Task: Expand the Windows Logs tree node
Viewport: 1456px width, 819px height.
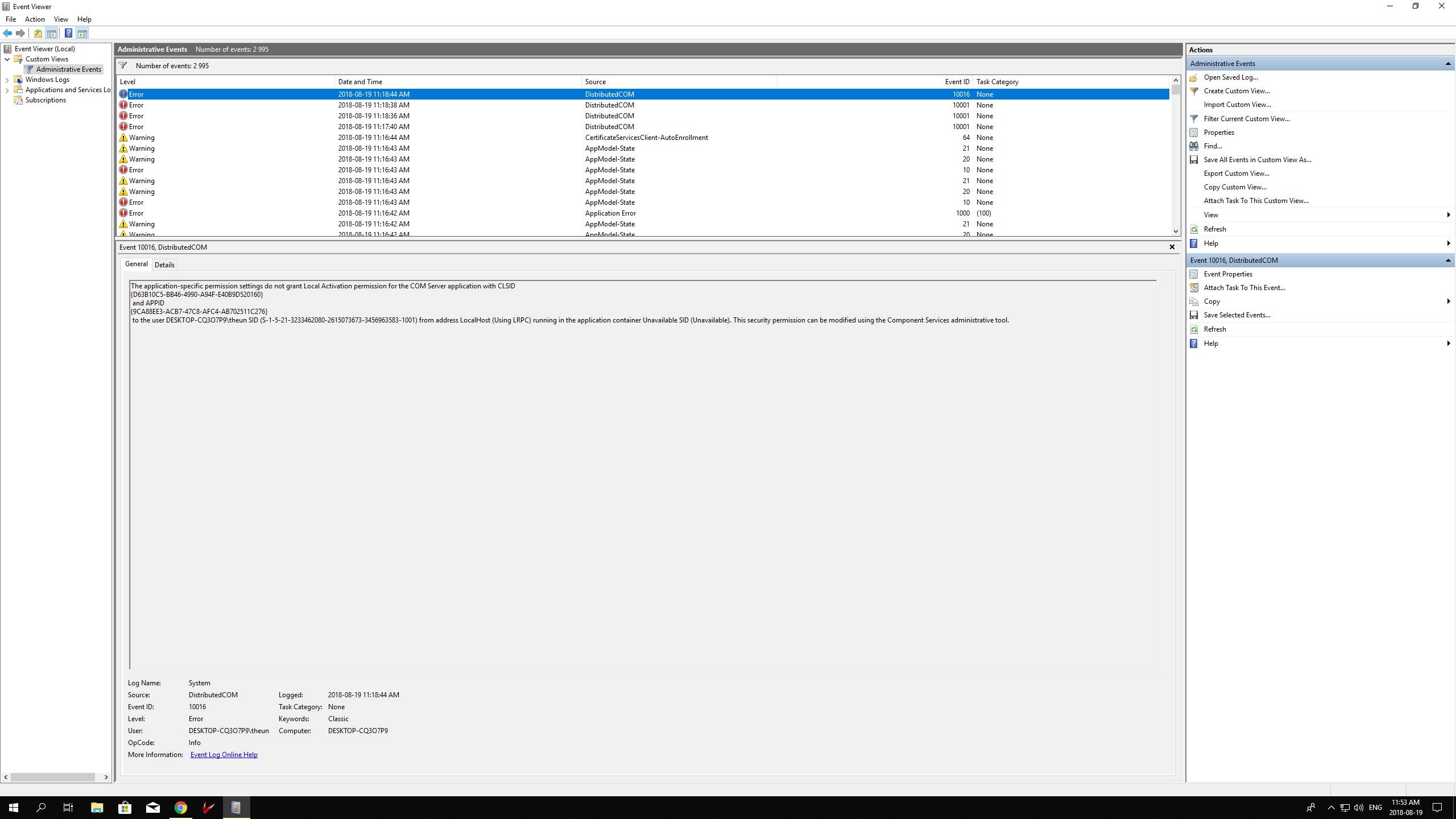Action: point(7,80)
